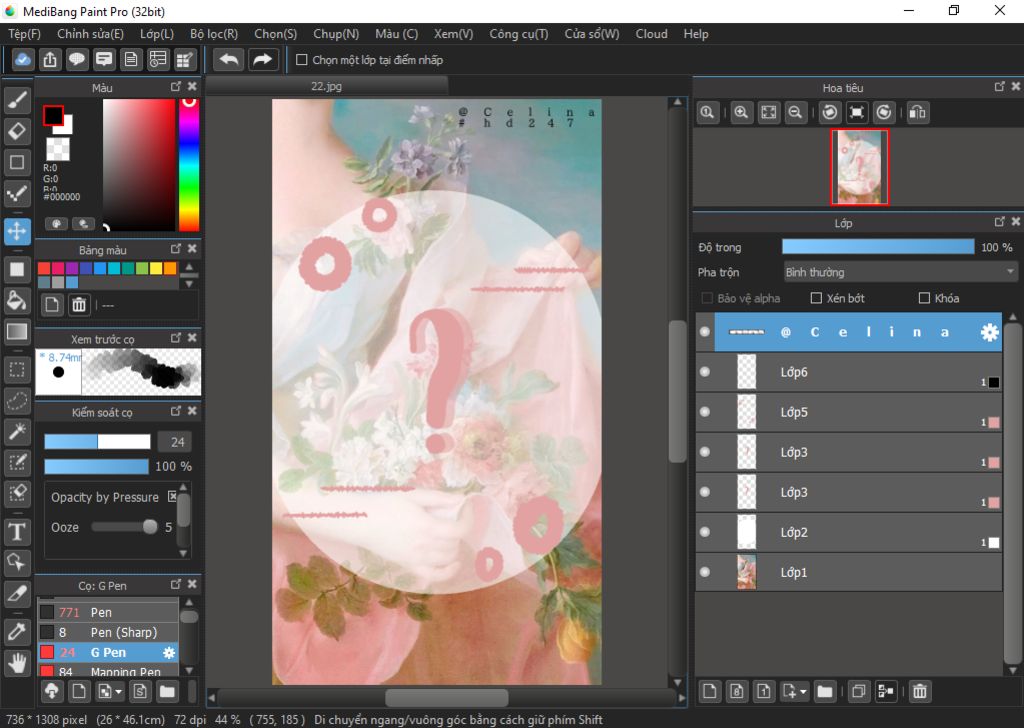1024x728 pixels.
Task: Select the Lớp1 layer row
Action: pyautogui.click(x=849, y=572)
